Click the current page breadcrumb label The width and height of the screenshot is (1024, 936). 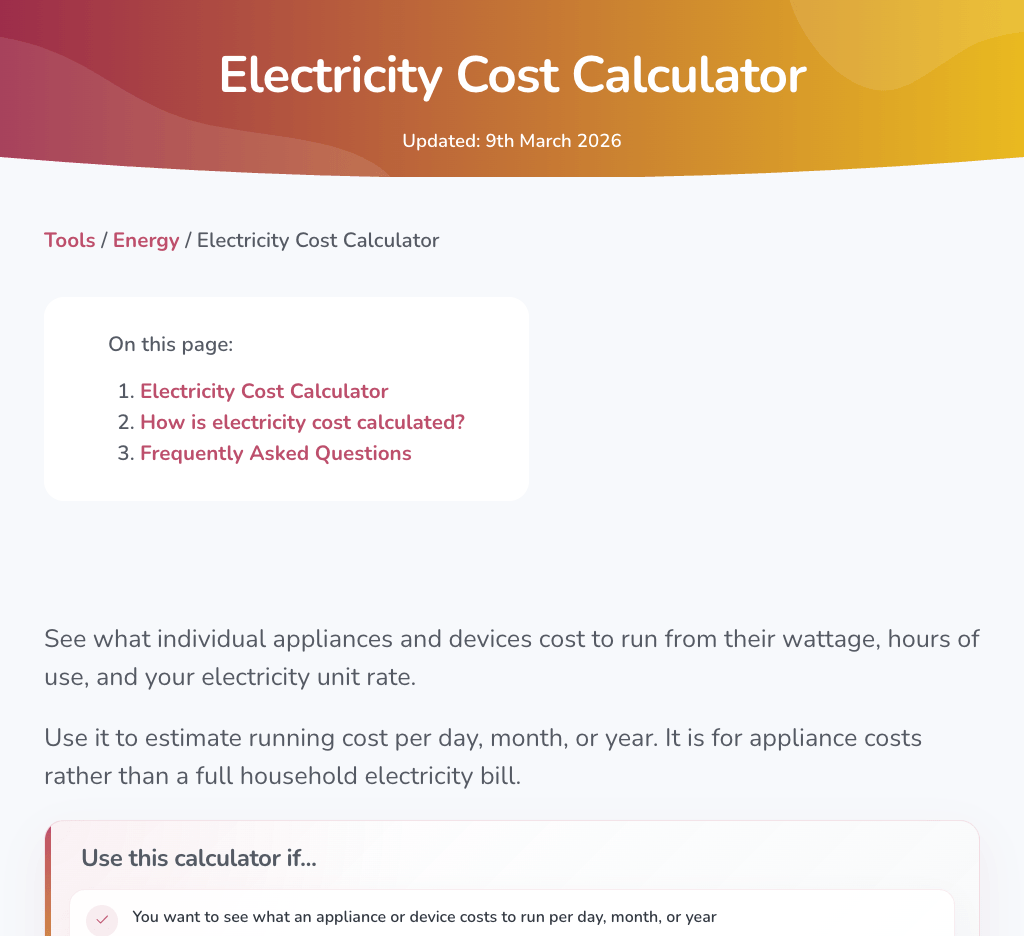[x=318, y=240]
